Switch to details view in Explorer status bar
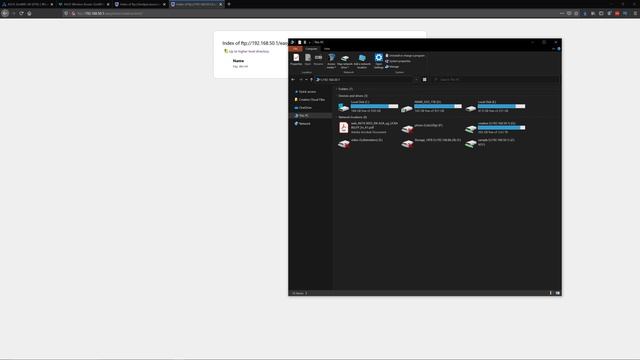Image resolution: width=640 pixels, height=360 pixels. click(551, 293)
